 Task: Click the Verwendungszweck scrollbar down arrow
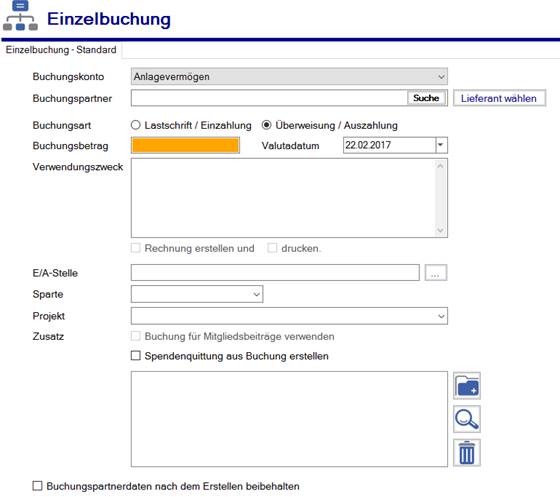440,231
